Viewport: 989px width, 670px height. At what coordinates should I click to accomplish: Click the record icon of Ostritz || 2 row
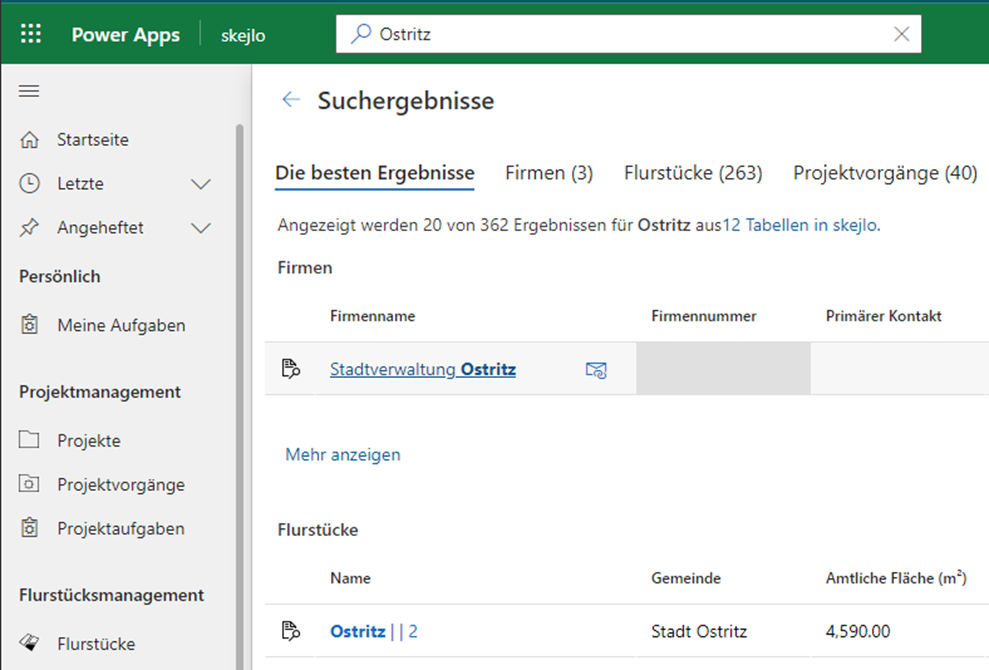click(291, 631)
